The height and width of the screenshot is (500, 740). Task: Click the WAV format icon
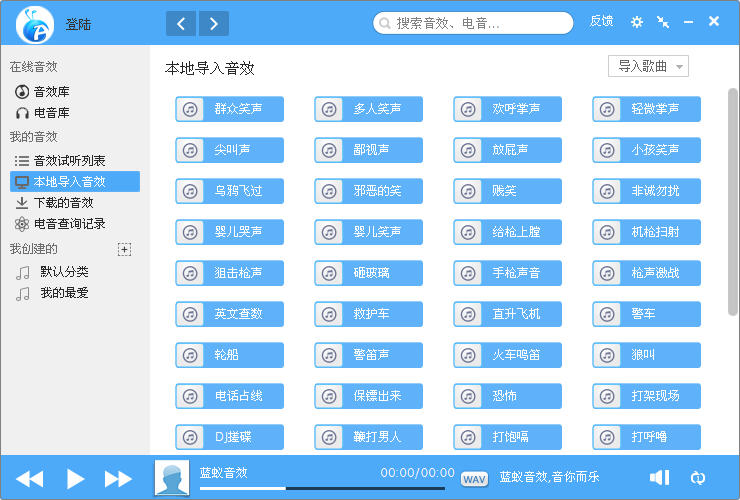(474, 479)
